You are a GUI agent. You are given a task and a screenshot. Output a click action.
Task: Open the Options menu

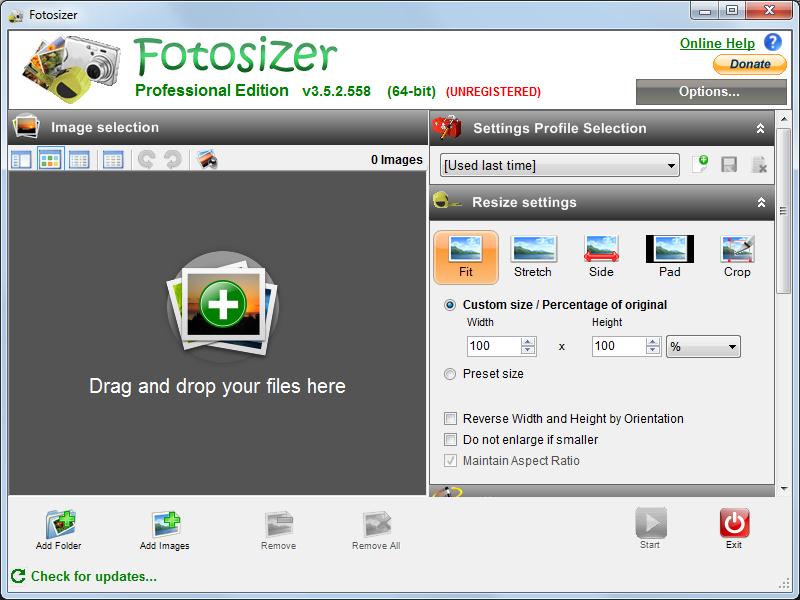click(x=710, y=92)
